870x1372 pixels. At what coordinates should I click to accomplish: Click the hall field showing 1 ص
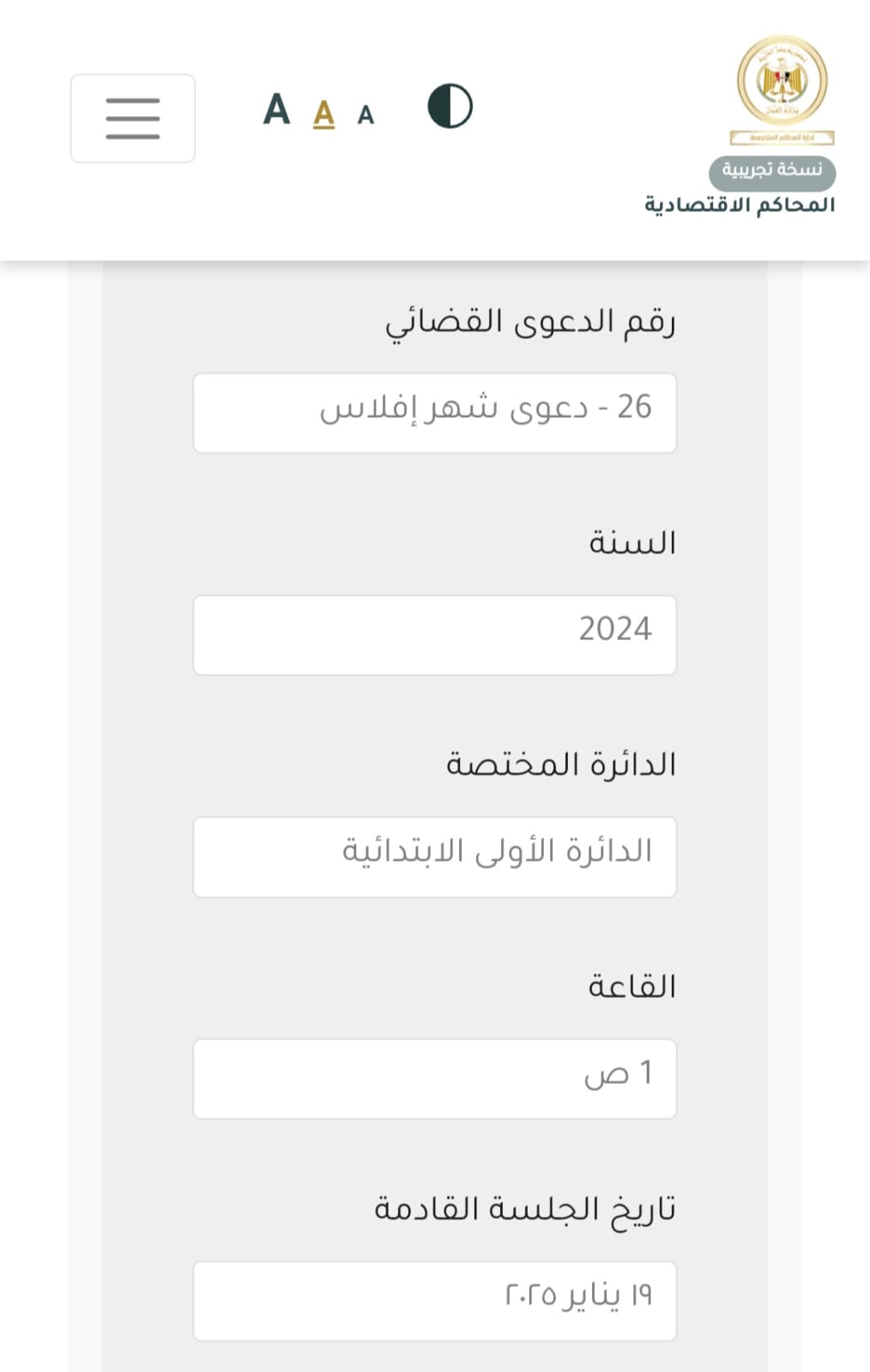pyautogui.click(x=435, y=1079)
